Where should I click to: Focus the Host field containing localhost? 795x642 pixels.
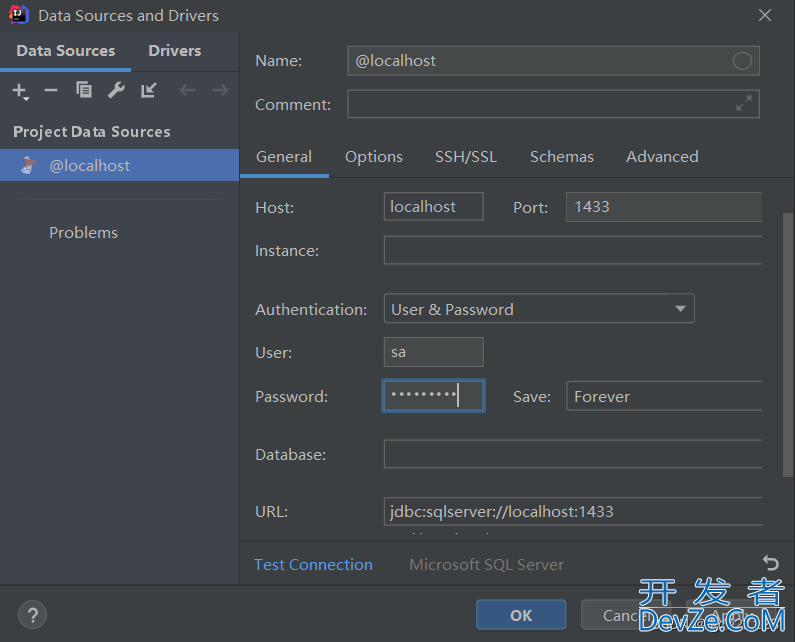click(x=433, y=206)
